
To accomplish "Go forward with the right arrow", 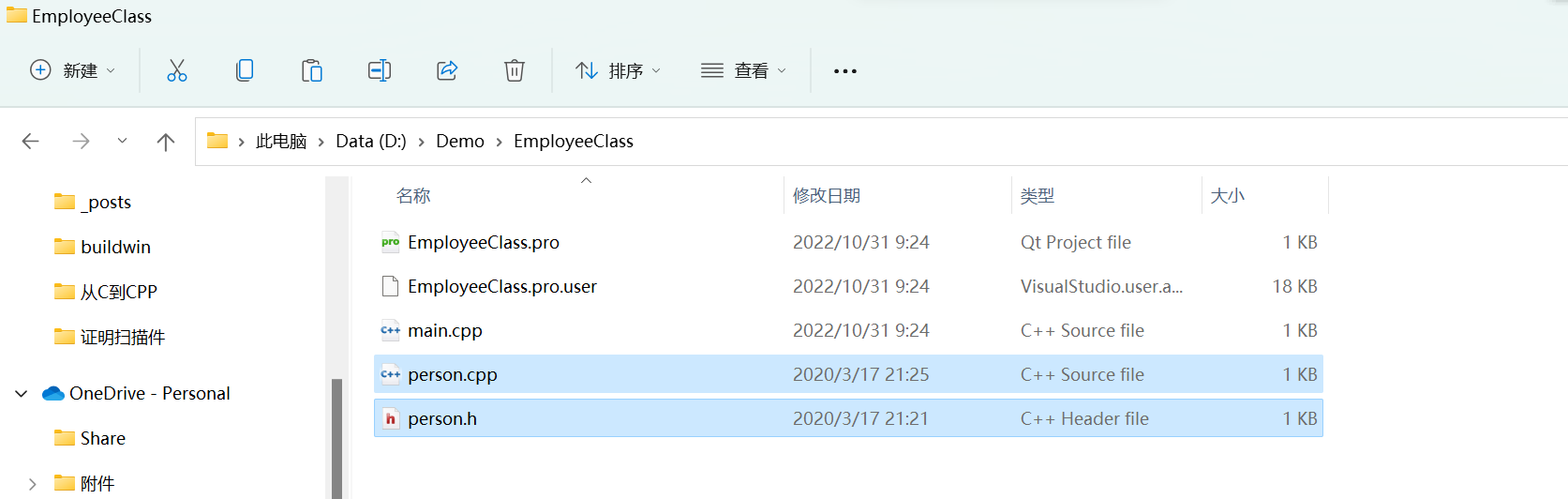I will pos(82,142).
